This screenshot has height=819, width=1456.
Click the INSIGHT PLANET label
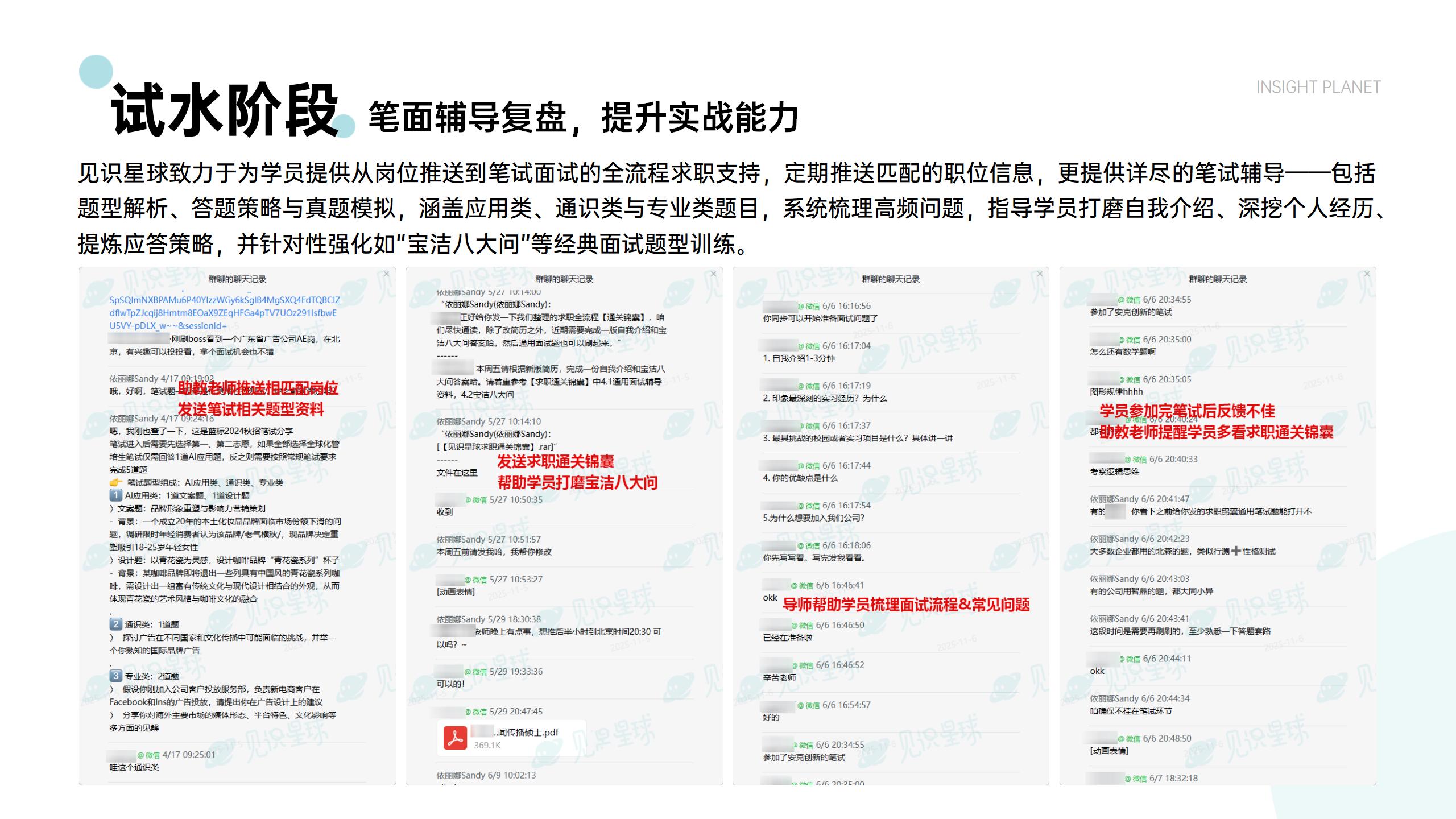[x=1318, y=87]
